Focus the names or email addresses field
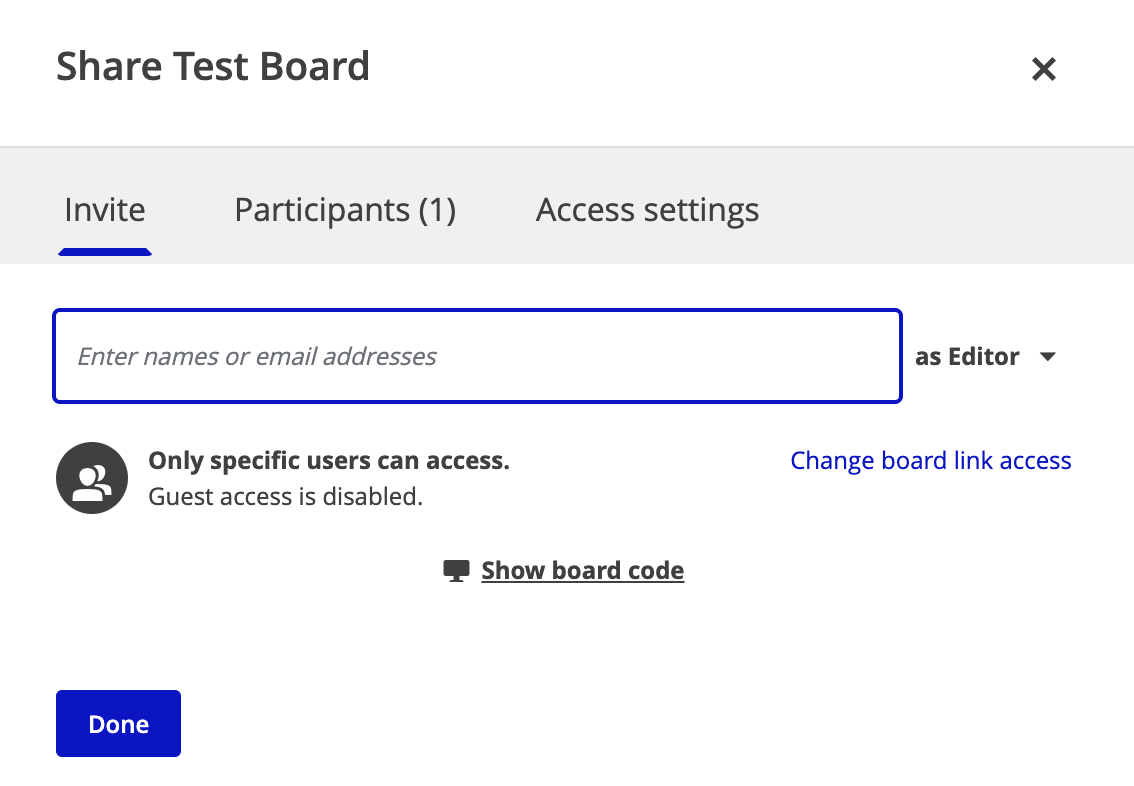The height and width of the screenshot is (786, 1134). point(478,356)
